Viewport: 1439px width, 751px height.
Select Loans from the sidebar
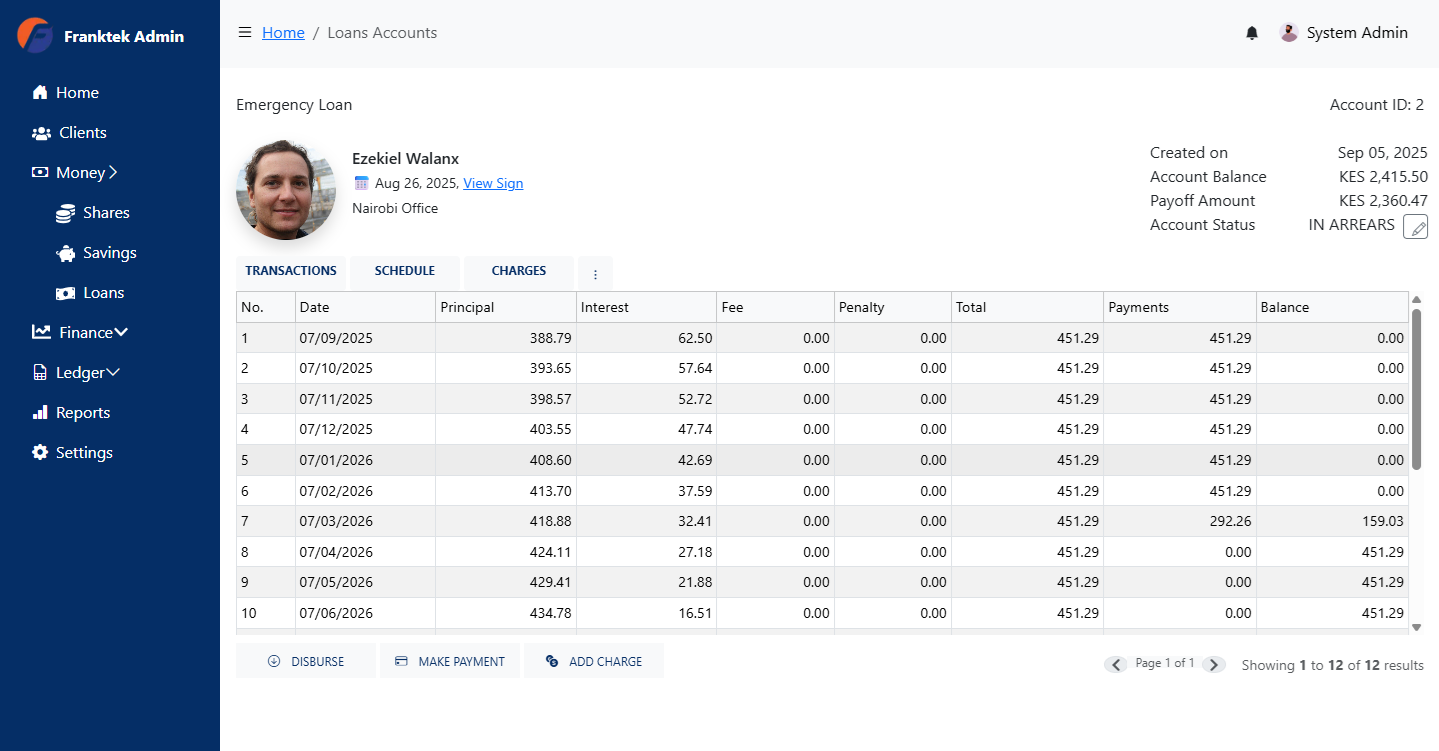pyautogui.click(x=101, y=292)
